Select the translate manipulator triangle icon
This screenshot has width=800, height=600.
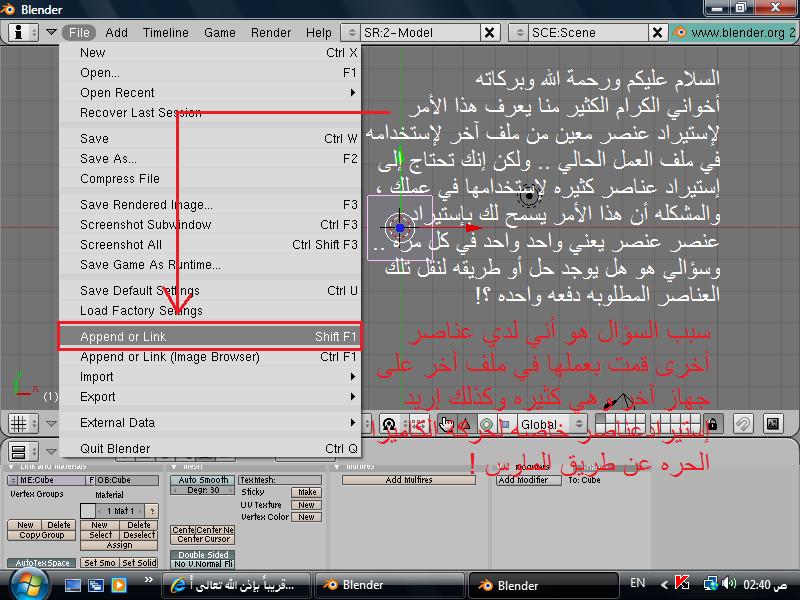(x=465, y=424)
